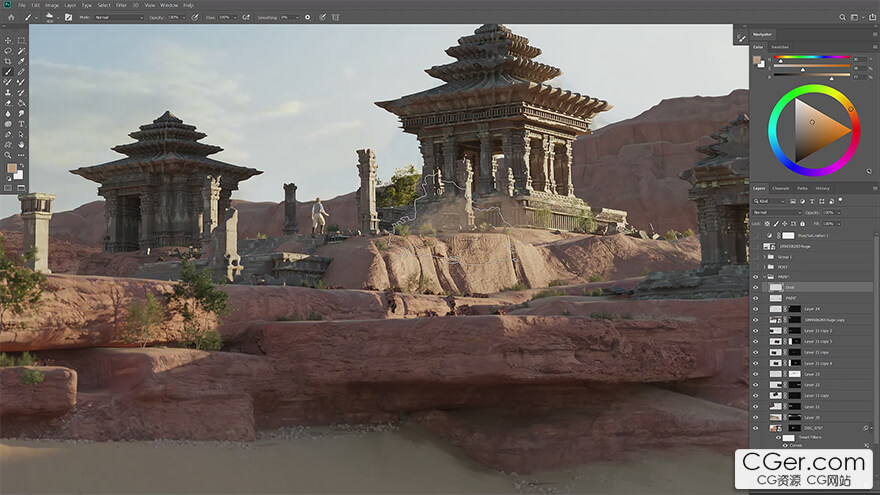
Task: Open the brush settings panel icon
Action: click(x=68, y=17)
